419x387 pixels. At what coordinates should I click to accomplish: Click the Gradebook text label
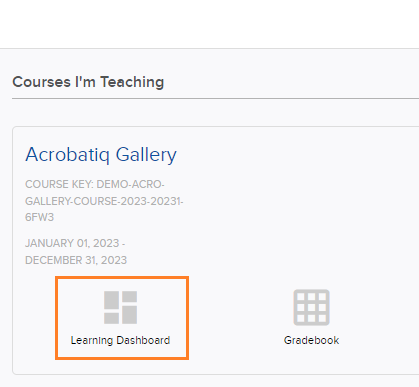311,340
